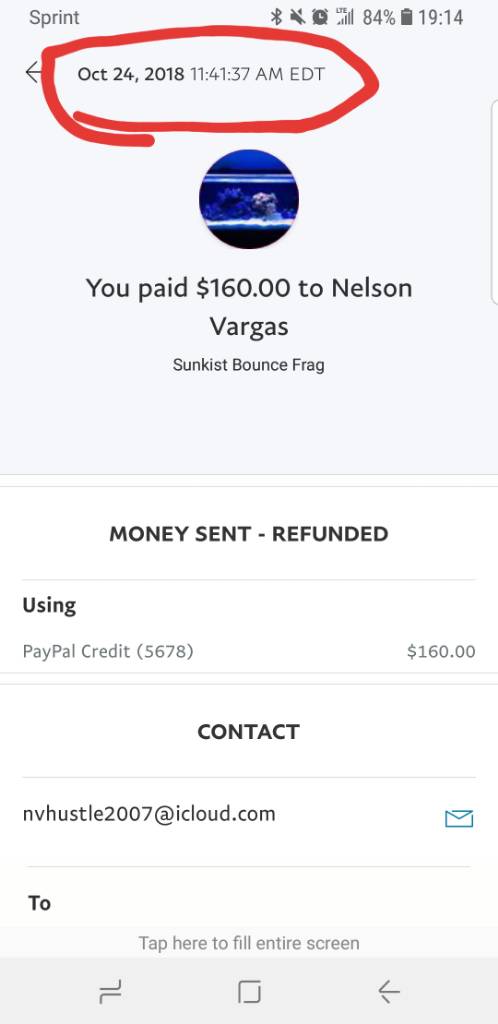Tap the alarm clock status icon
Viewport: 498px width, 1024px height.
[x=320, y=18]
